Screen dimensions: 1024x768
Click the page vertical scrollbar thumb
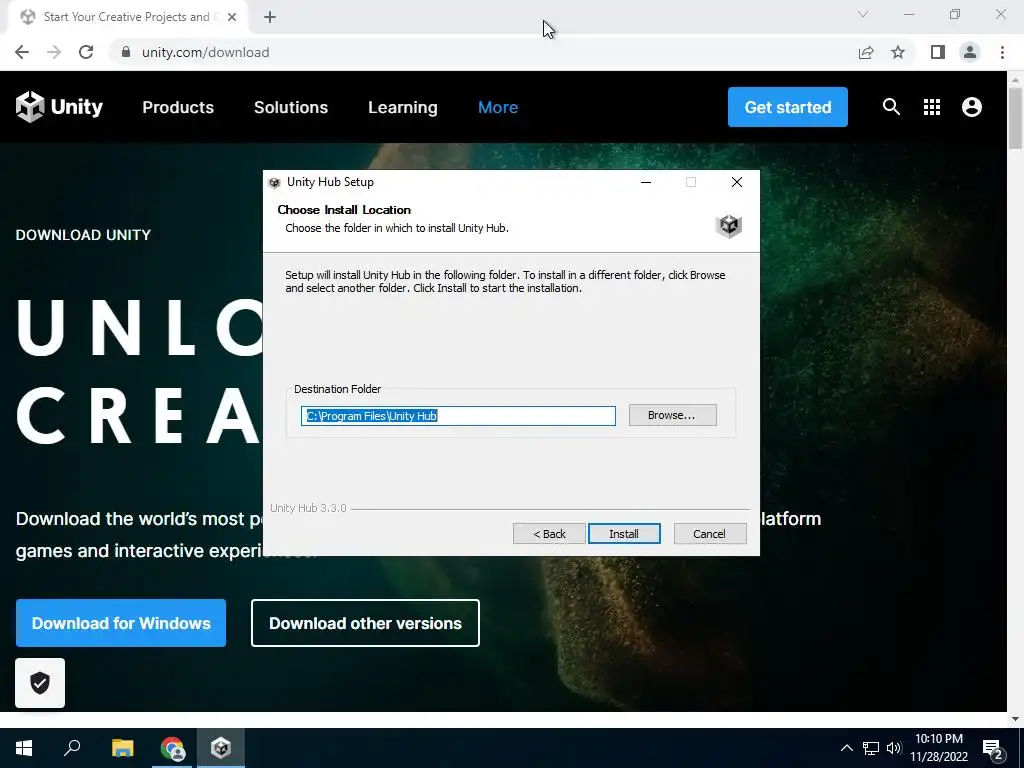click(1015, 118)
